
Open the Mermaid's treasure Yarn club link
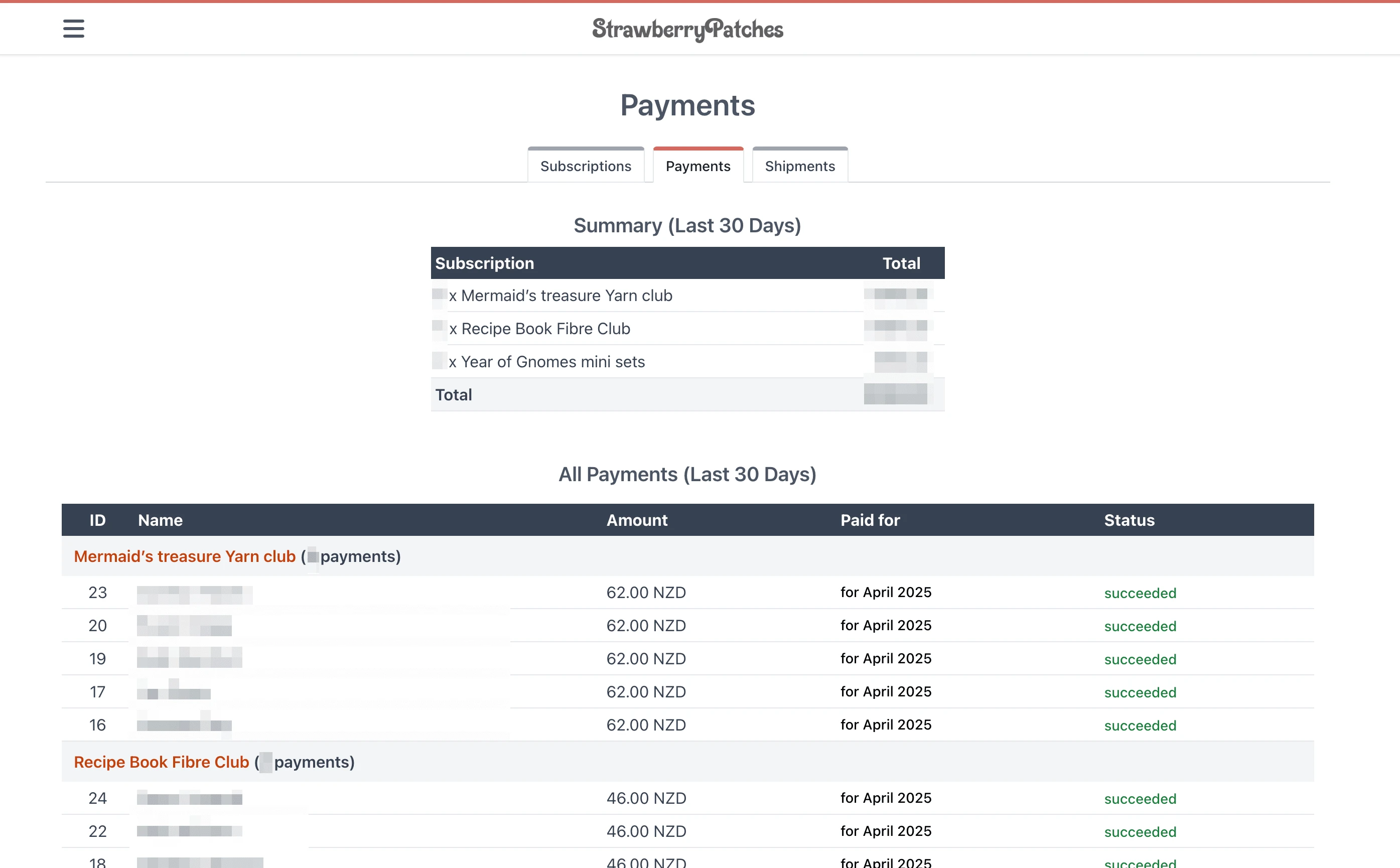[x=184, y=556]
